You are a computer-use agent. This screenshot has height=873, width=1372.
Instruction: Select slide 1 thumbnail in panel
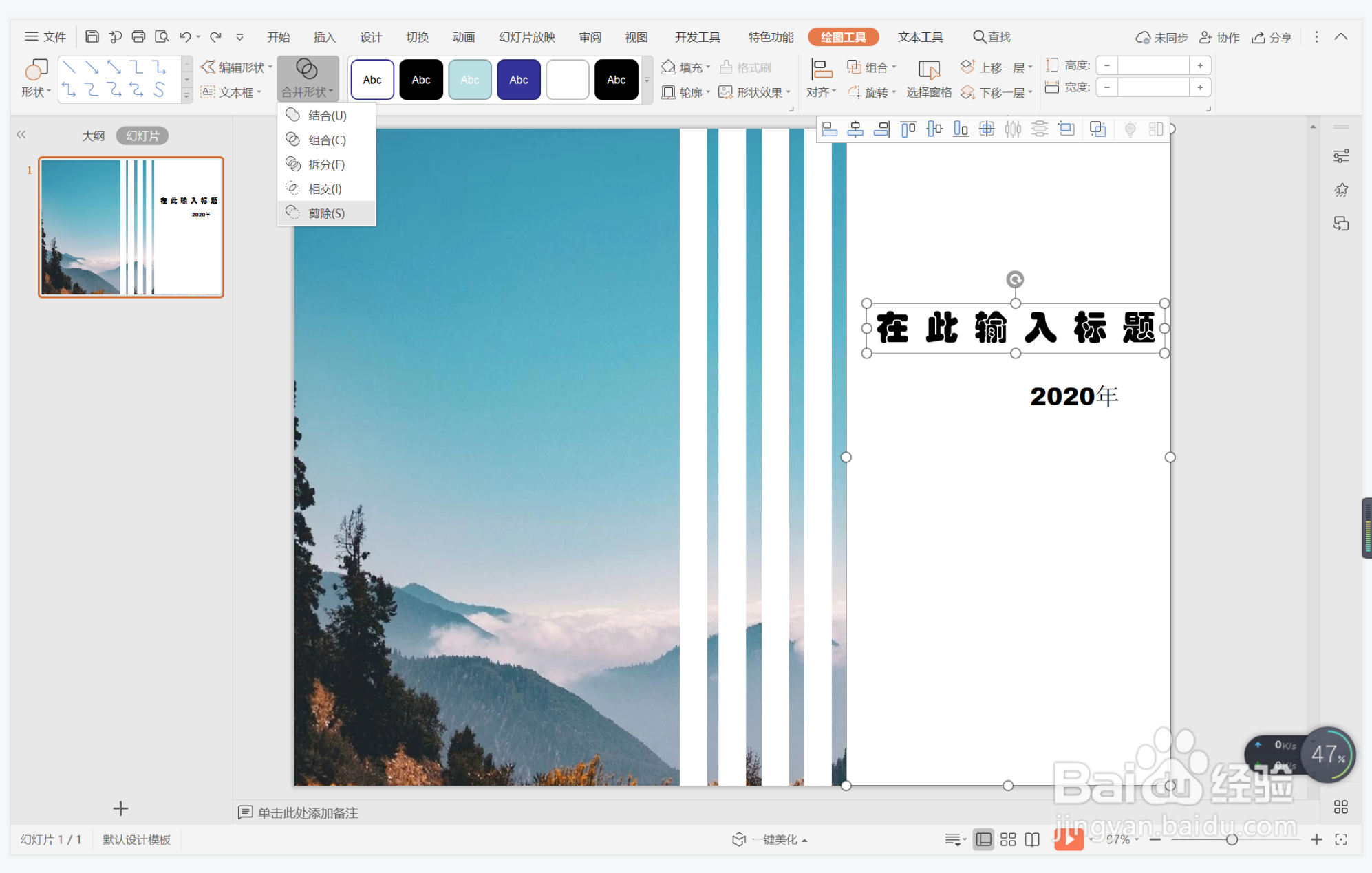tap(131, 227)
